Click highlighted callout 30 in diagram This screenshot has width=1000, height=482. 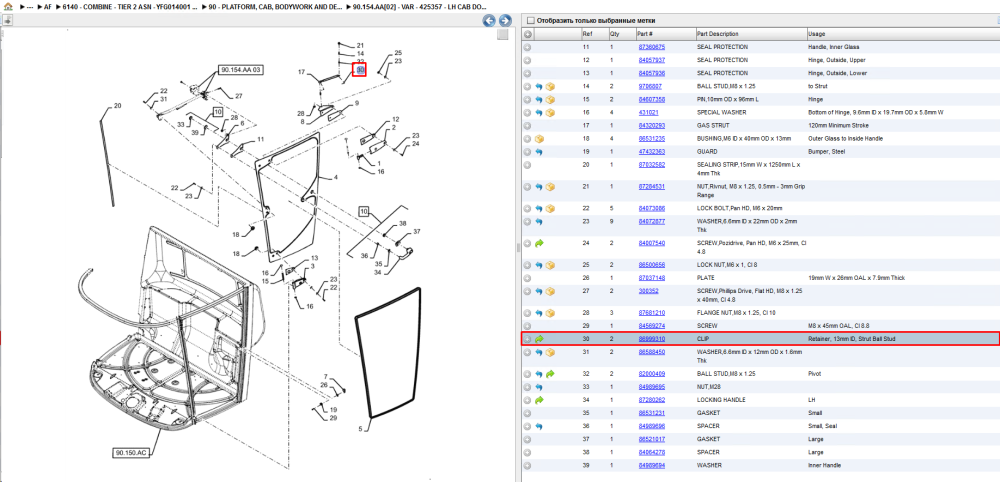tap(360, 69)
